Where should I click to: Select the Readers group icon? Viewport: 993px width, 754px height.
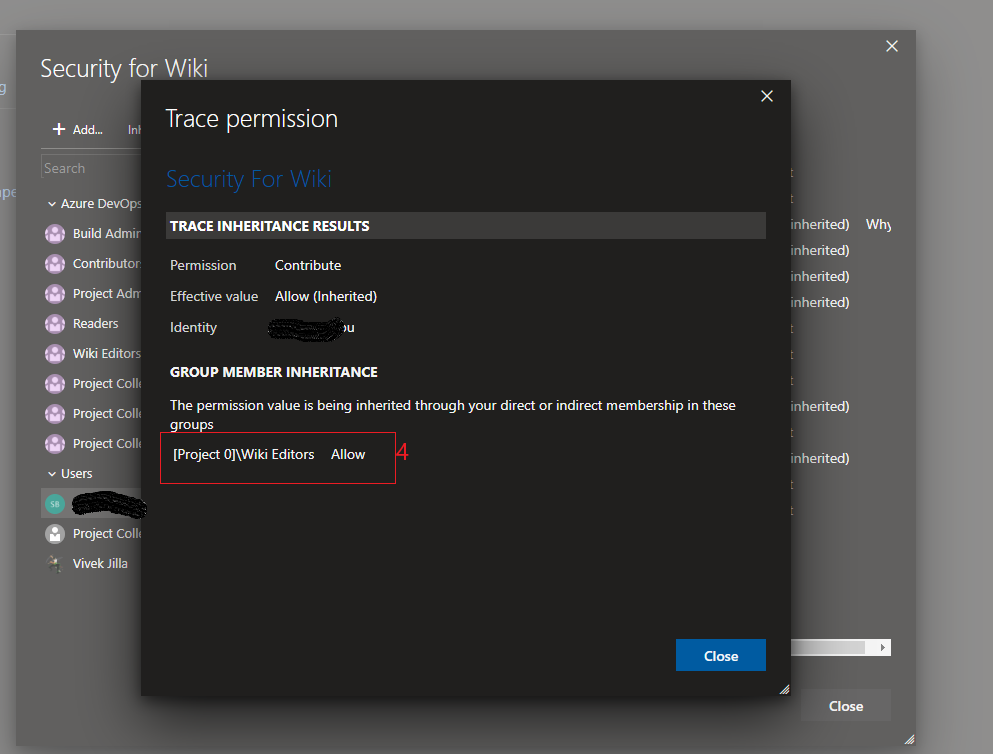point(55,324)
